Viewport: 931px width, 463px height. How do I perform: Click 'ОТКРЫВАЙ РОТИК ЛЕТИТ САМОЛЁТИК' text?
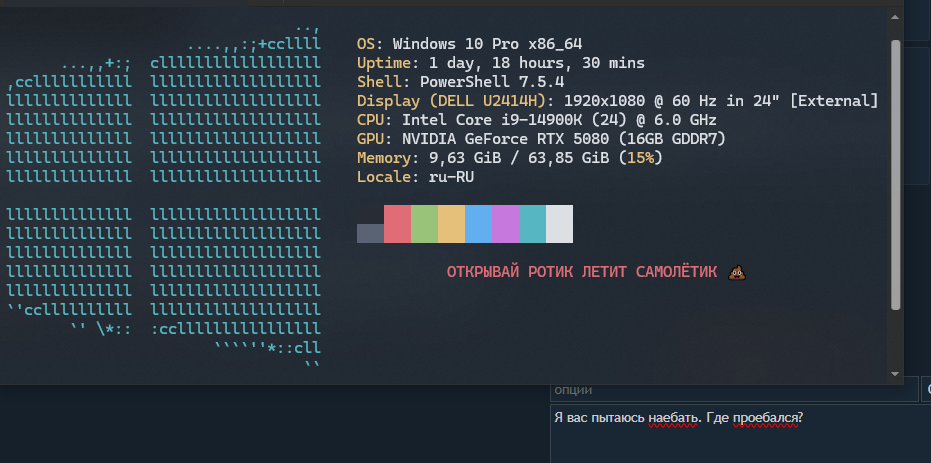(582, 272)
